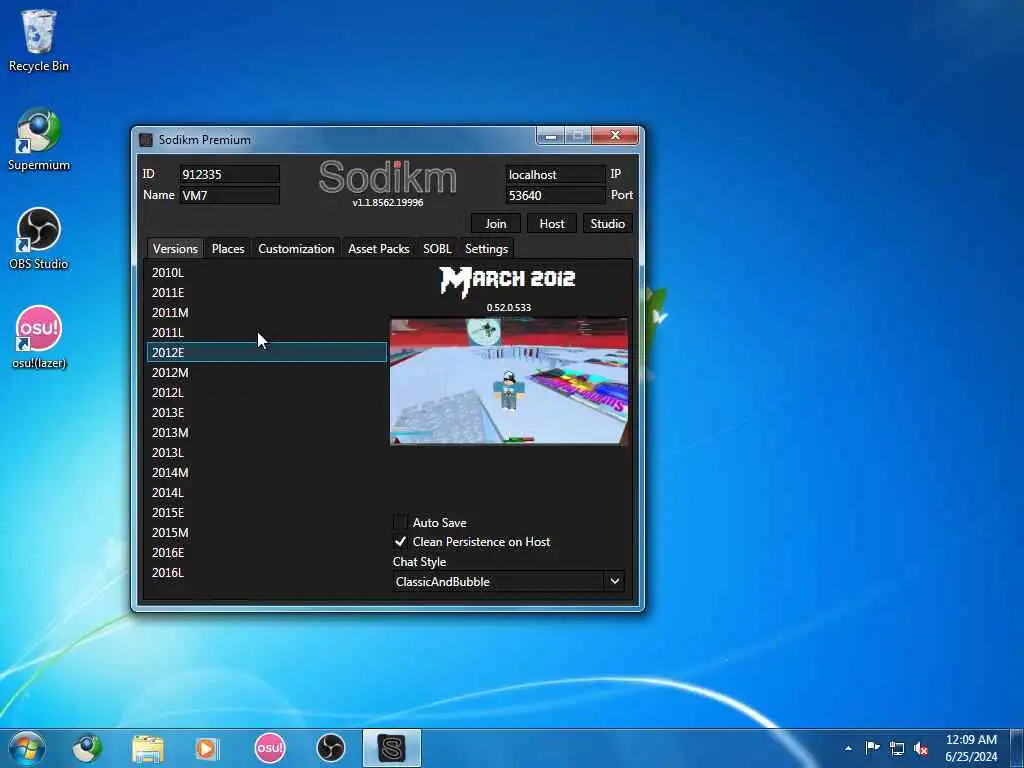The image size is (1024, 768).
Task: Open the Action Center flag icon
Action: point(872,748)
